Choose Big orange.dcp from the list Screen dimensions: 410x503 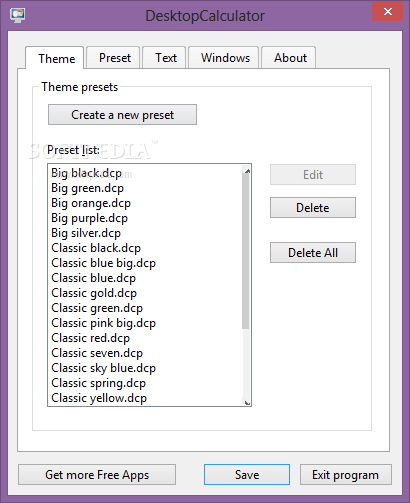146,203
